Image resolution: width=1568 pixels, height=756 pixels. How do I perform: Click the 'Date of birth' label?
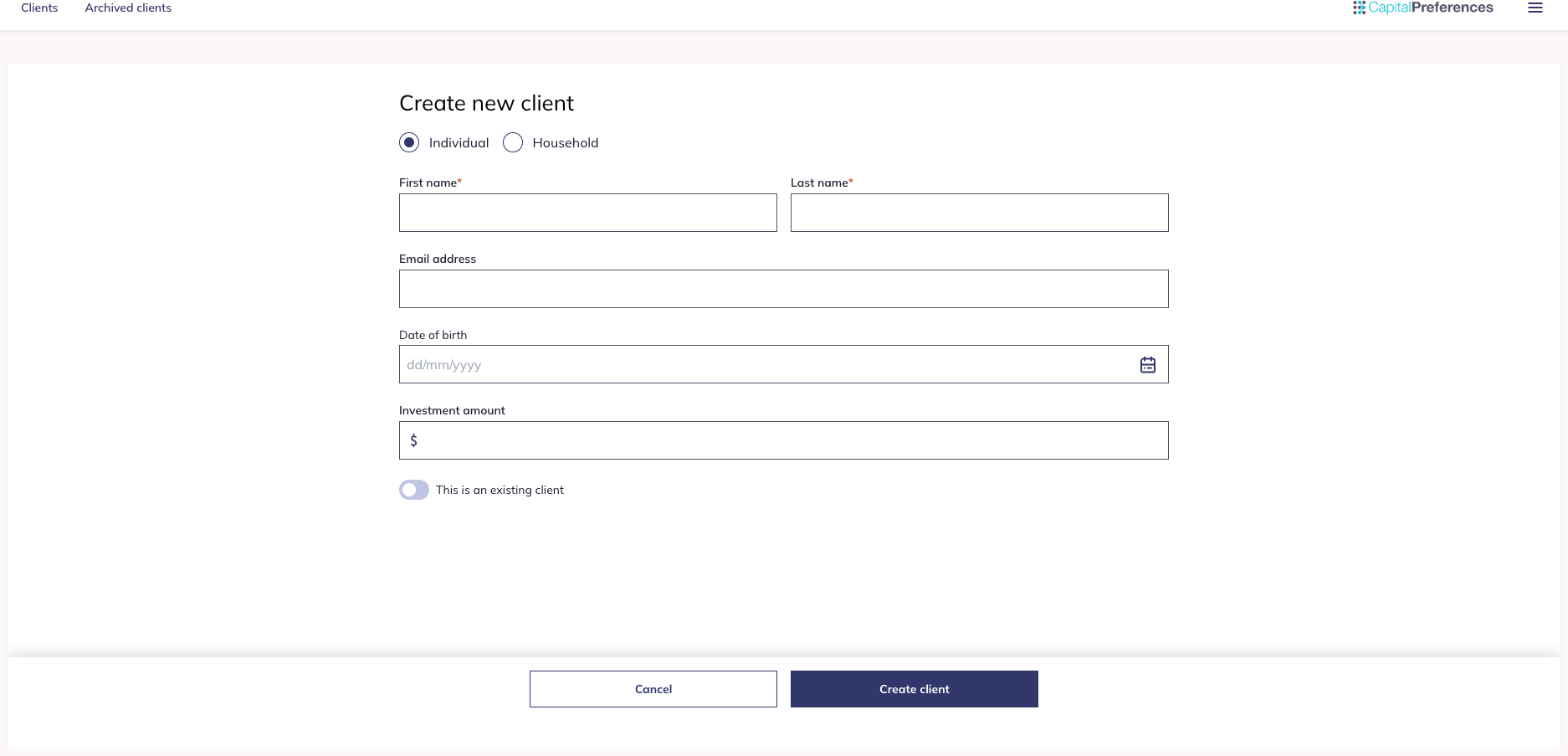[x=433, y=335]
